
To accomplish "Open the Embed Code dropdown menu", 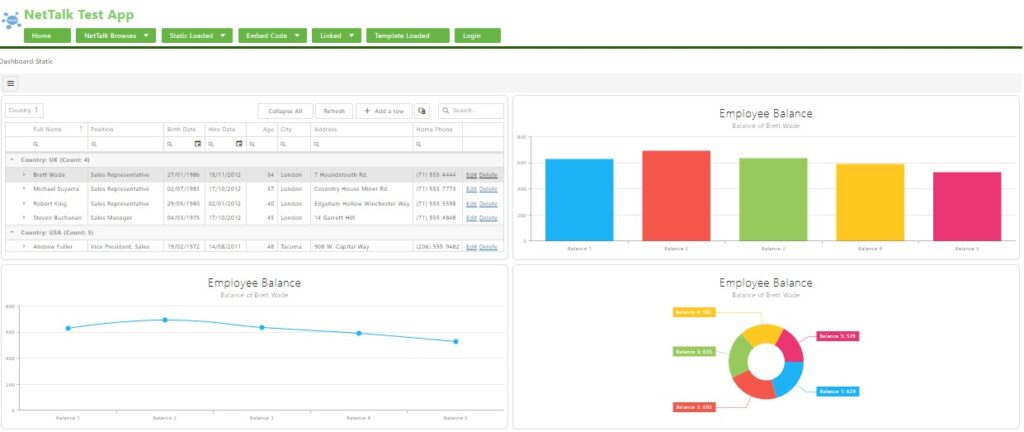I will click(x=271, y=36).
